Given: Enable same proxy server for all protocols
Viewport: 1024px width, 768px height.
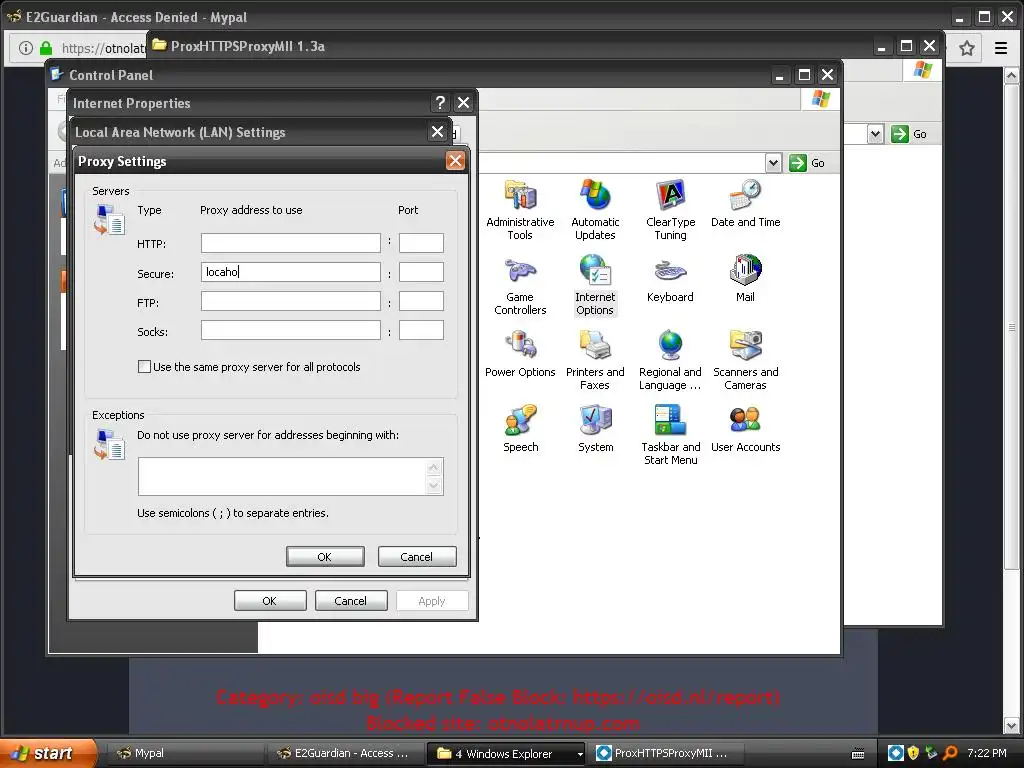Looking at the screenshot, I should tap(144, 367).
